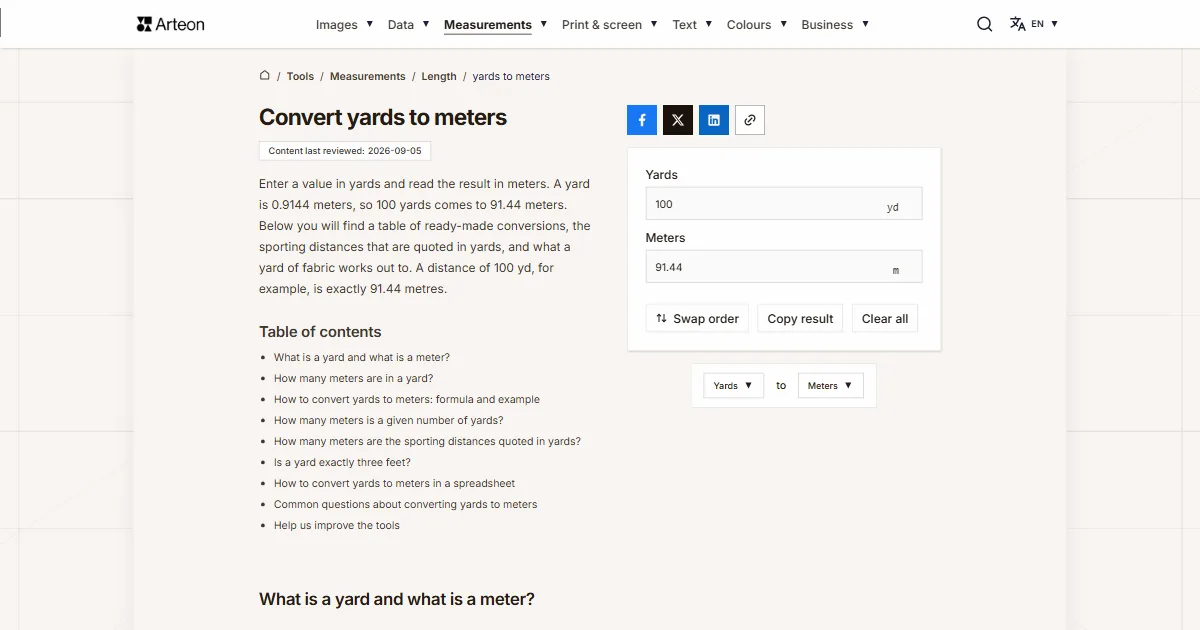
Task: Open the Measurements breadcrumb link
Action: pos(368,76)
